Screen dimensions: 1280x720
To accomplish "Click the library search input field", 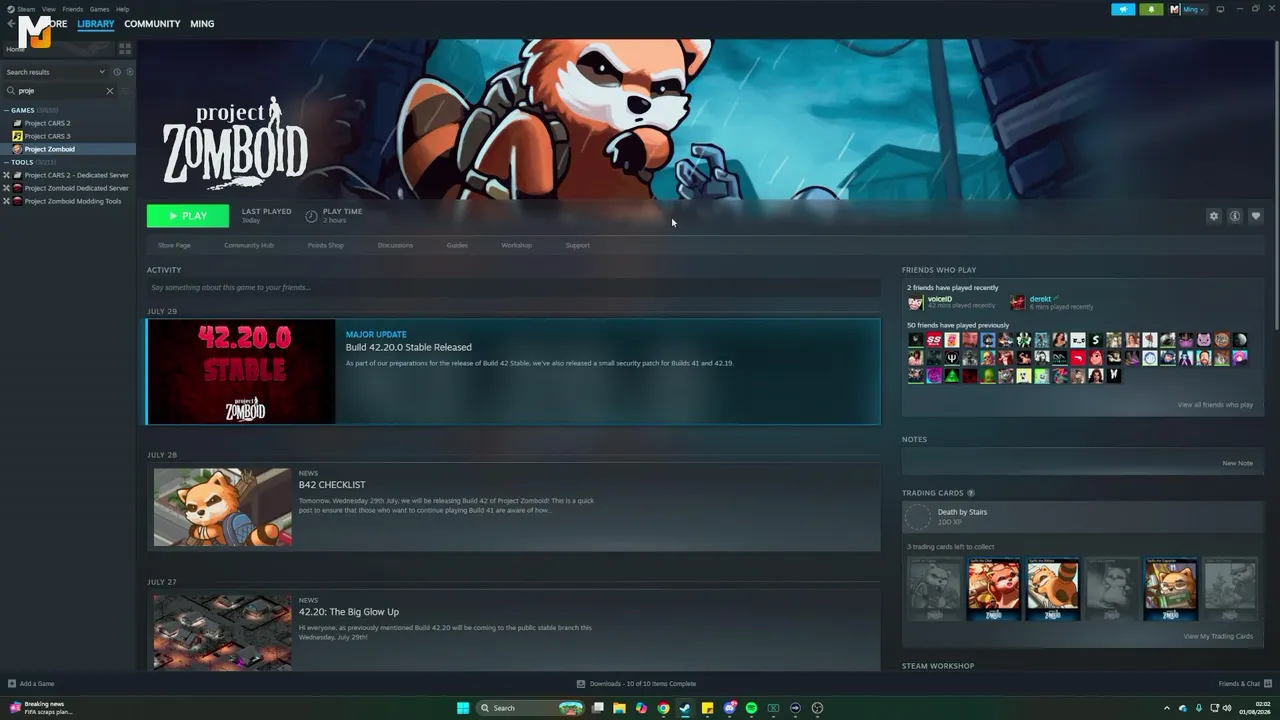I will click(x=60, y=91).
